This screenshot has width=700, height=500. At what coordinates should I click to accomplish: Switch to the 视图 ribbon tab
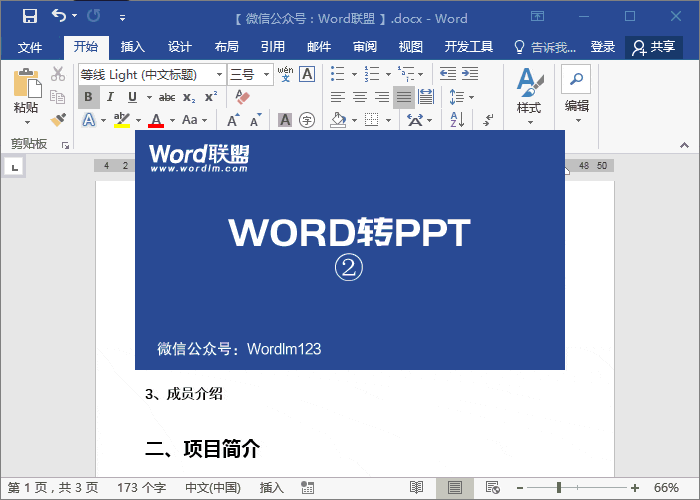click(411, 46)
